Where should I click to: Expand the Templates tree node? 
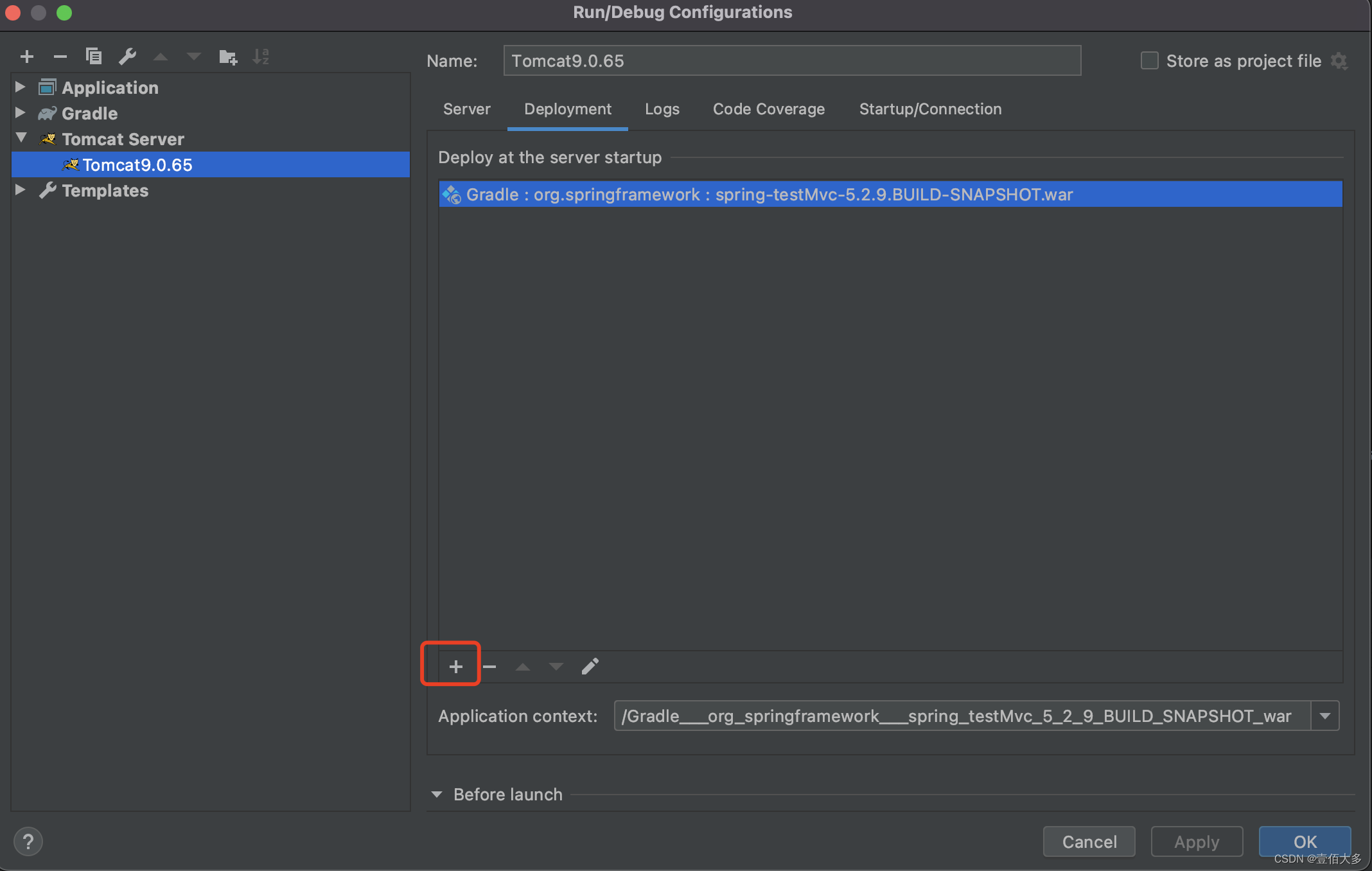20,190
